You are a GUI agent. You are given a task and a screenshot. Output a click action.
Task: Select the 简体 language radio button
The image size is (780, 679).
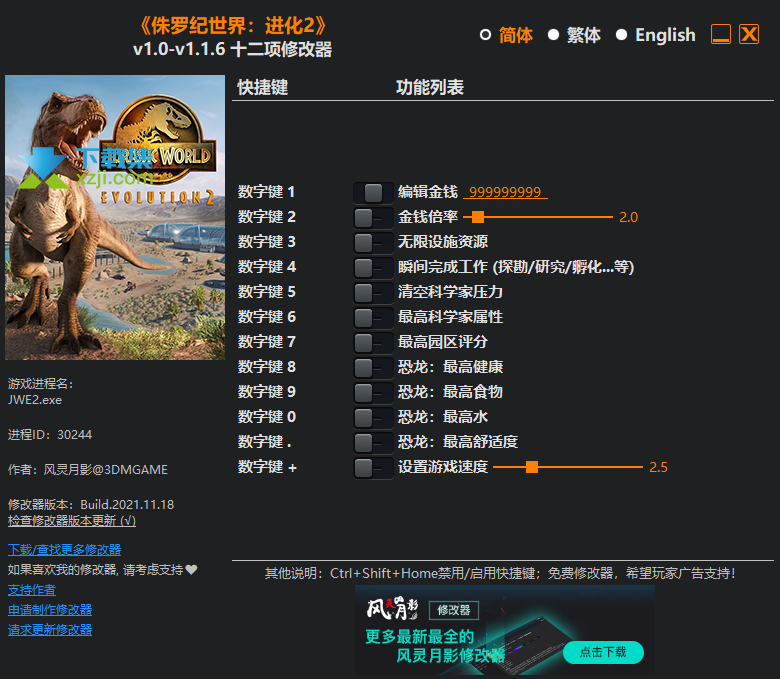[485, 35]
